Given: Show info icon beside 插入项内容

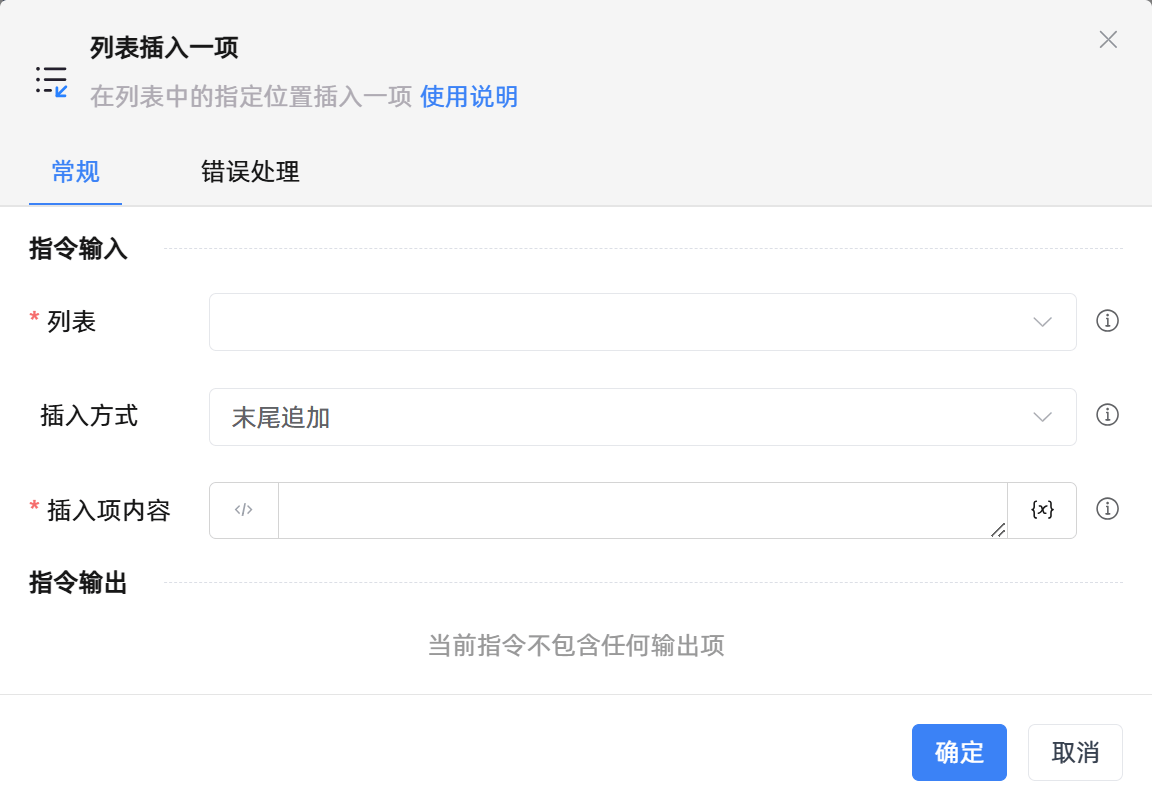Looking at the screenshot, I should [1107, 509].
